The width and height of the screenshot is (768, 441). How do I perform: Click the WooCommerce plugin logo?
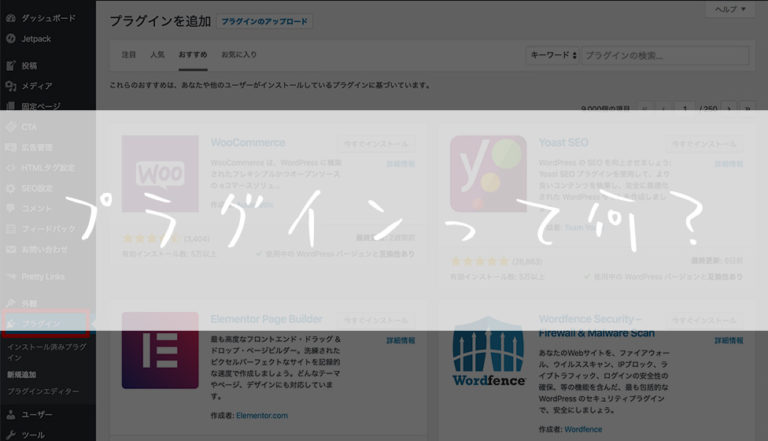point(160,174)
